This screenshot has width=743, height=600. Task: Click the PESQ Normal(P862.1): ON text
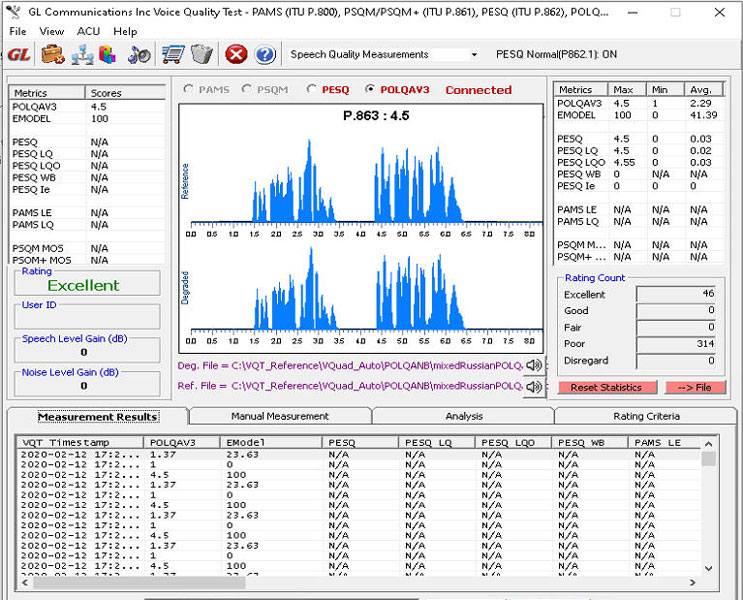(556, 54)
